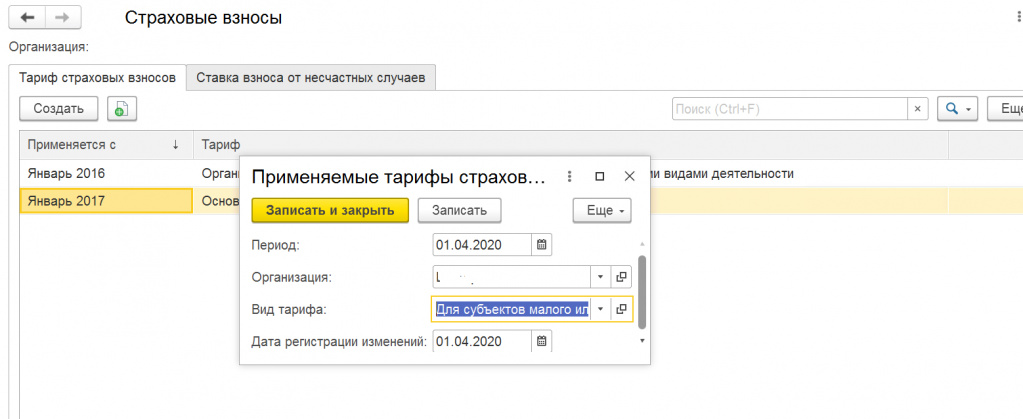Screen dimensions: 1023x419
Task: Open the calendar for Дата регистрации изменений
Action: [541, 342]
